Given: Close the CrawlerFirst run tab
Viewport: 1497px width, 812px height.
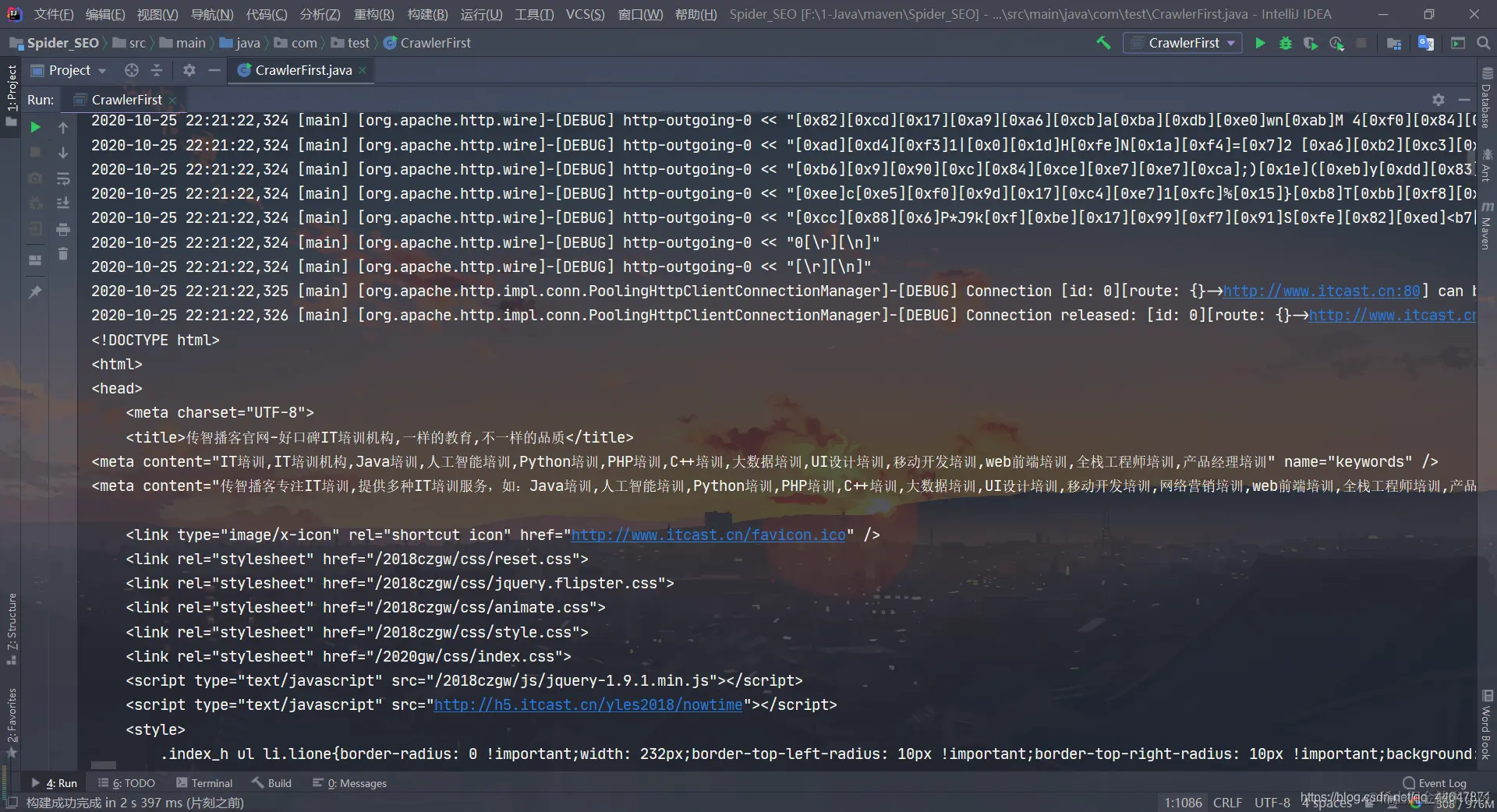Looking at the screenshot, I should tap(172, 100).
